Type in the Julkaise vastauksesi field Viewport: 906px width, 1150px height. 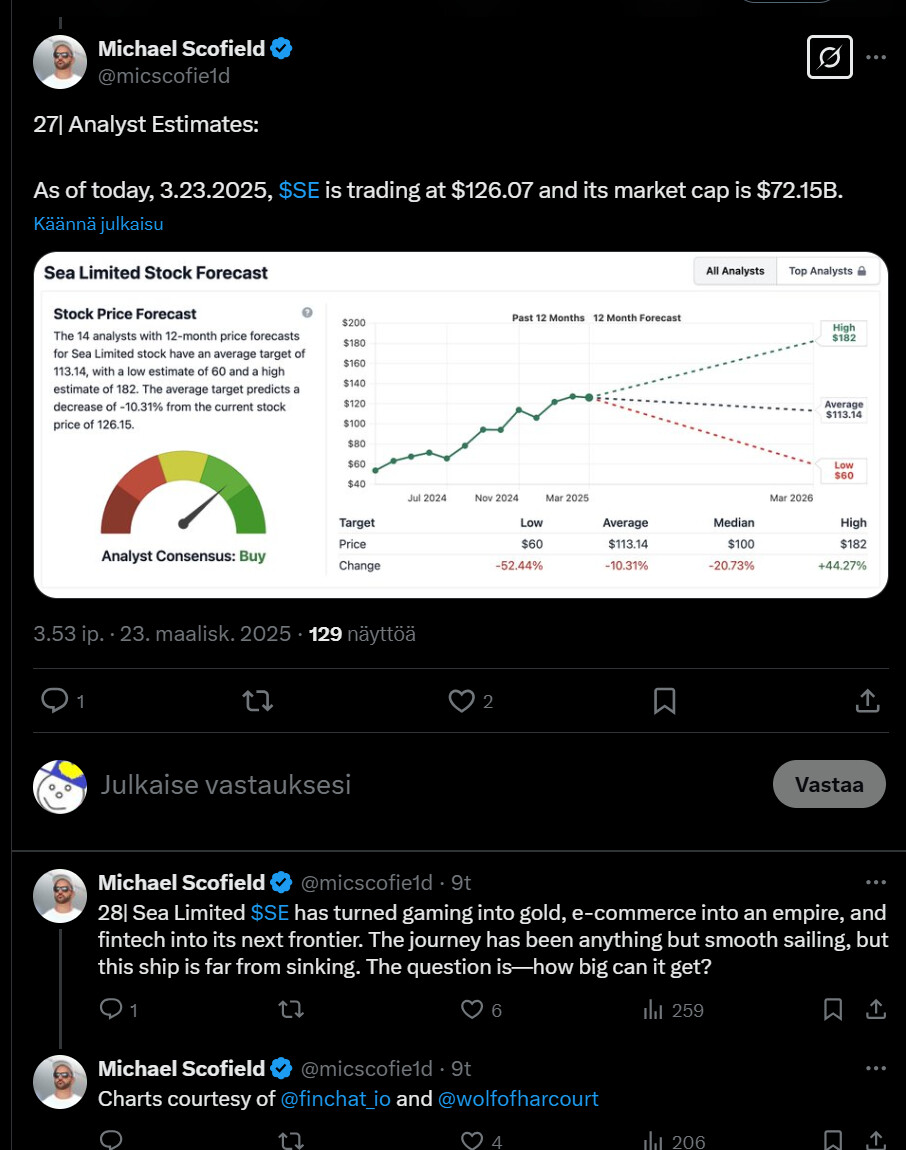(400, 784)
